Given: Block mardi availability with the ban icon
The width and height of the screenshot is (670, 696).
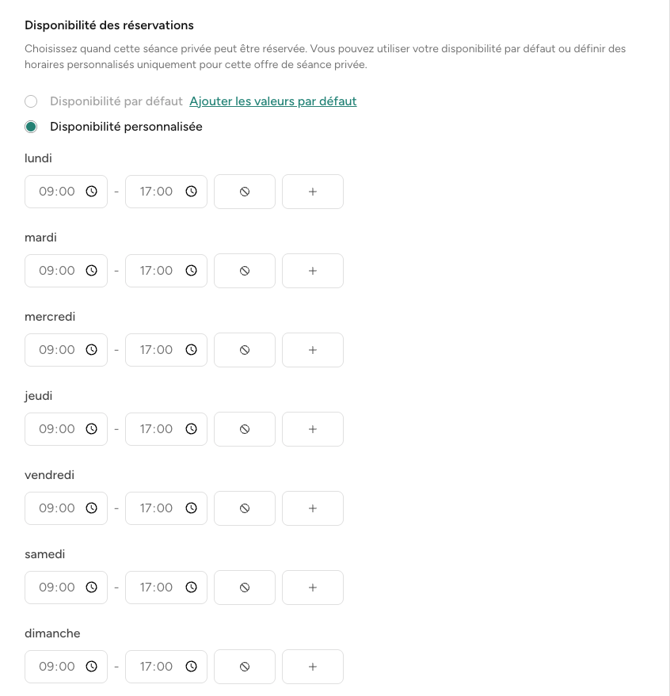Looking at the screenshot, I should 244,271.
